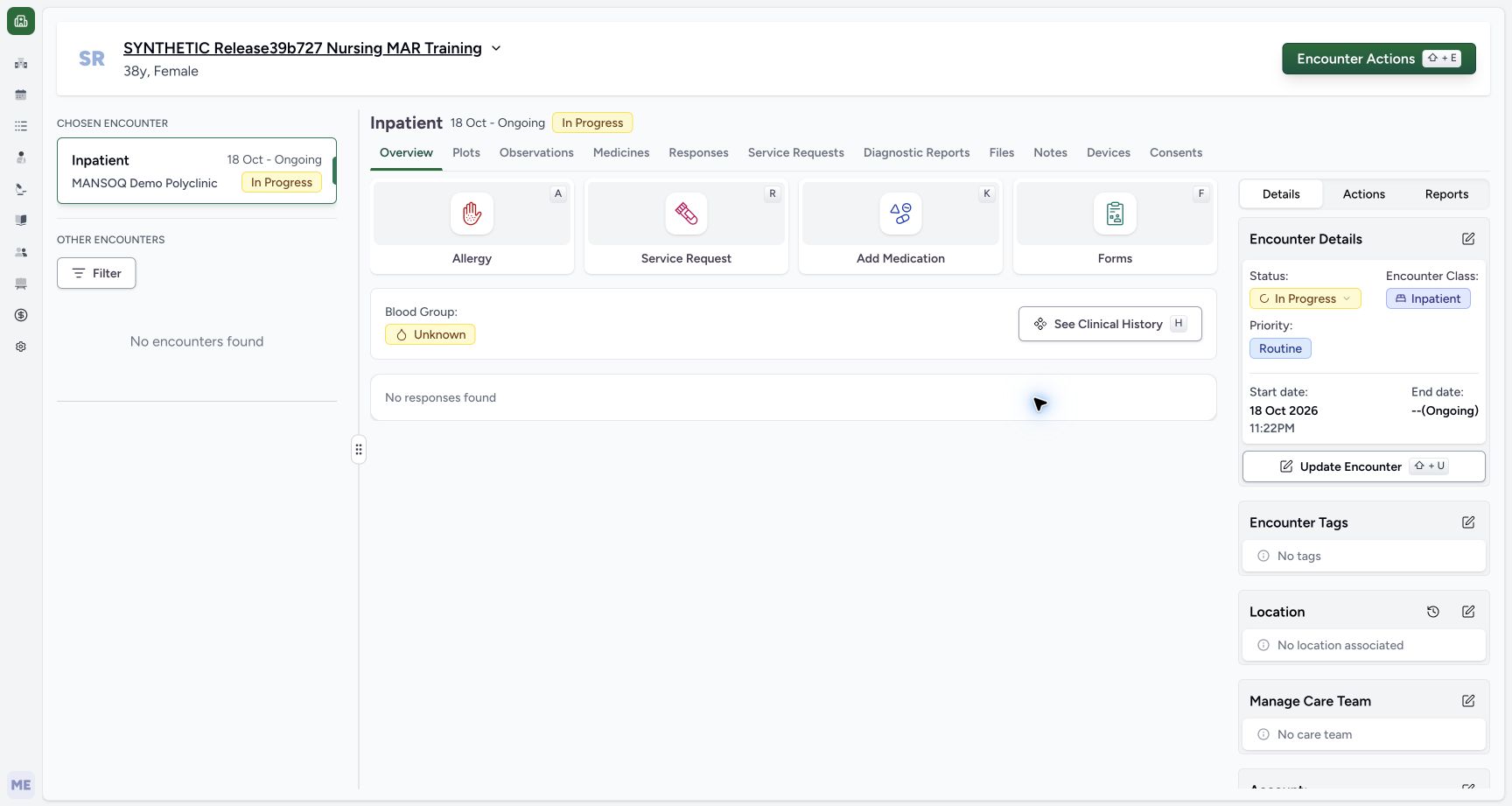Click the Update Encounter button
Image resolution: width=1512 pixels, height=806 pixels.
tap(1363, 466)
